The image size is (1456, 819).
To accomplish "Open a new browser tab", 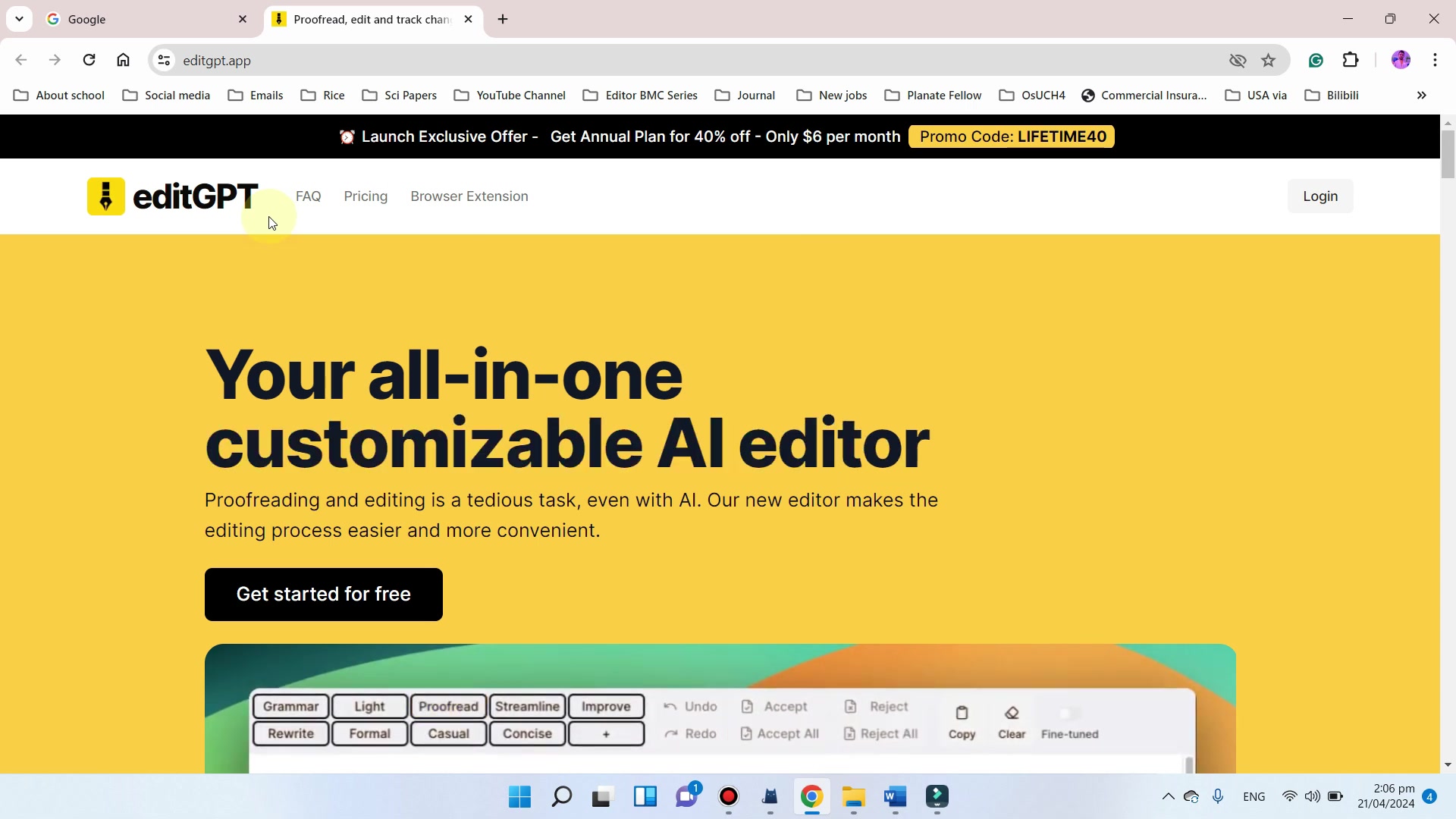I will pos(503,19).
